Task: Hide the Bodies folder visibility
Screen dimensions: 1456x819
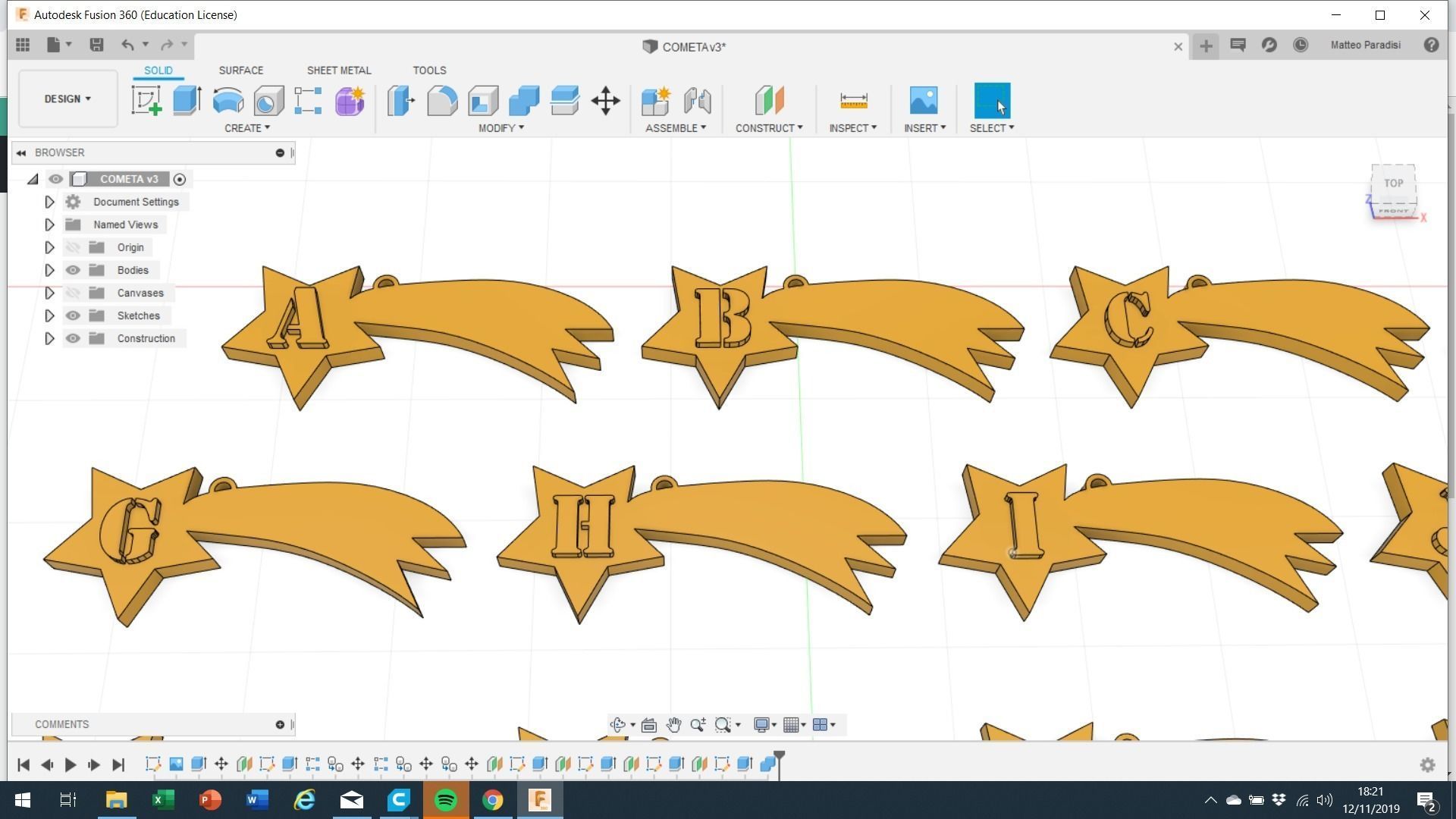Action: [x=73, y=270]
